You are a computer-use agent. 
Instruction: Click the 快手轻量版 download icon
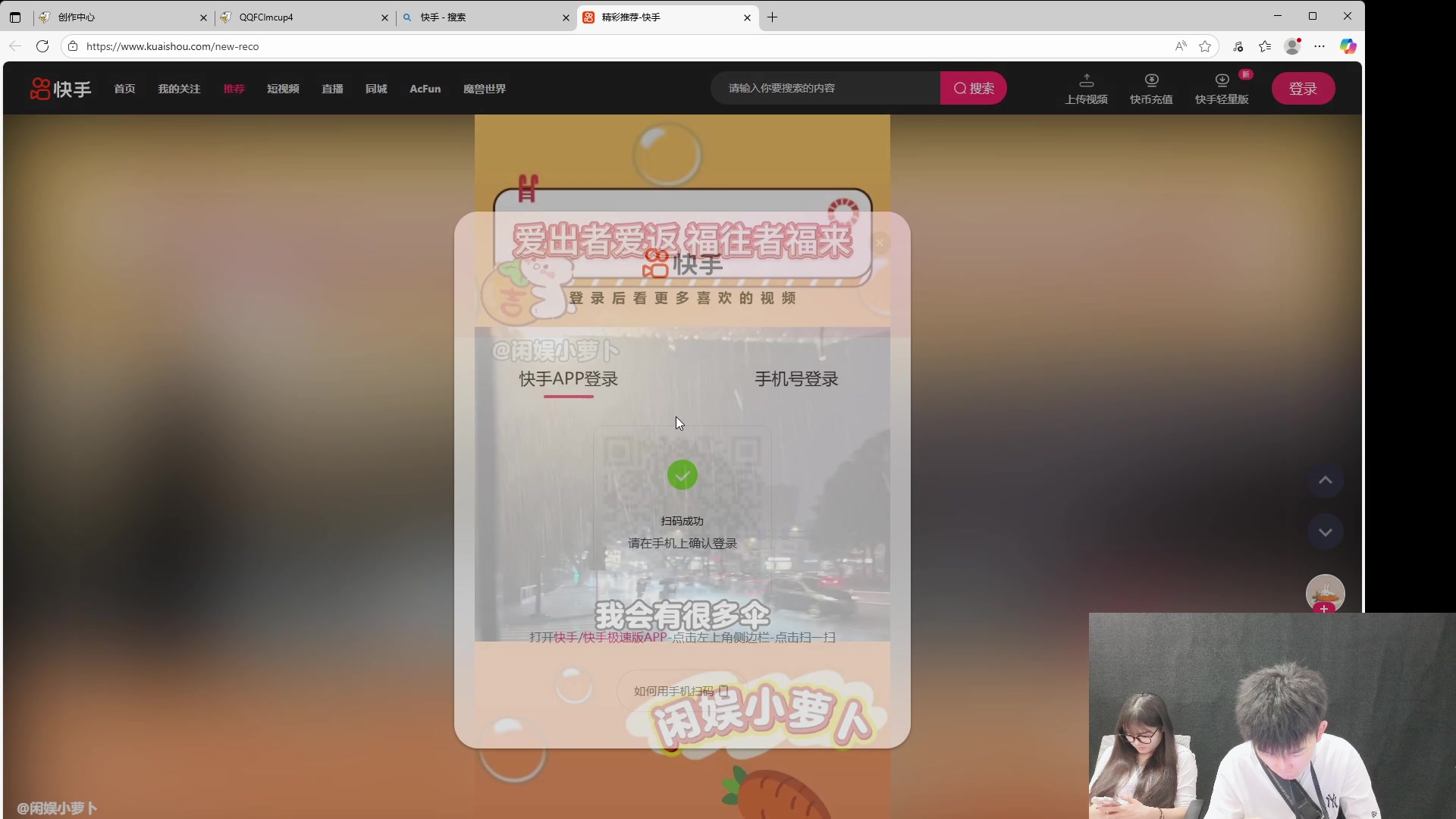[x=1222, y=80]
